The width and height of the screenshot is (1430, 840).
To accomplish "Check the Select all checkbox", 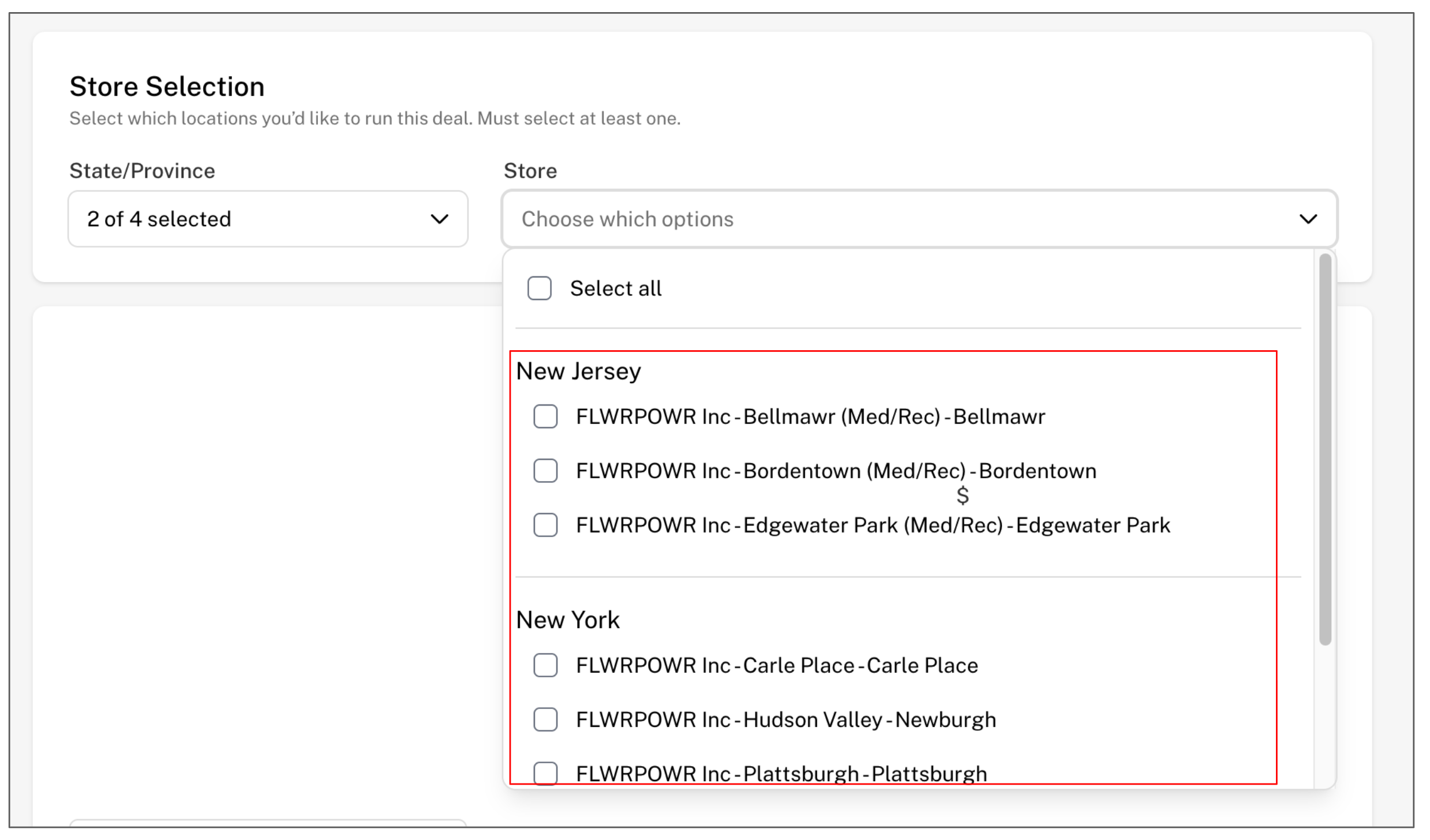I will [x=539, y=288].
